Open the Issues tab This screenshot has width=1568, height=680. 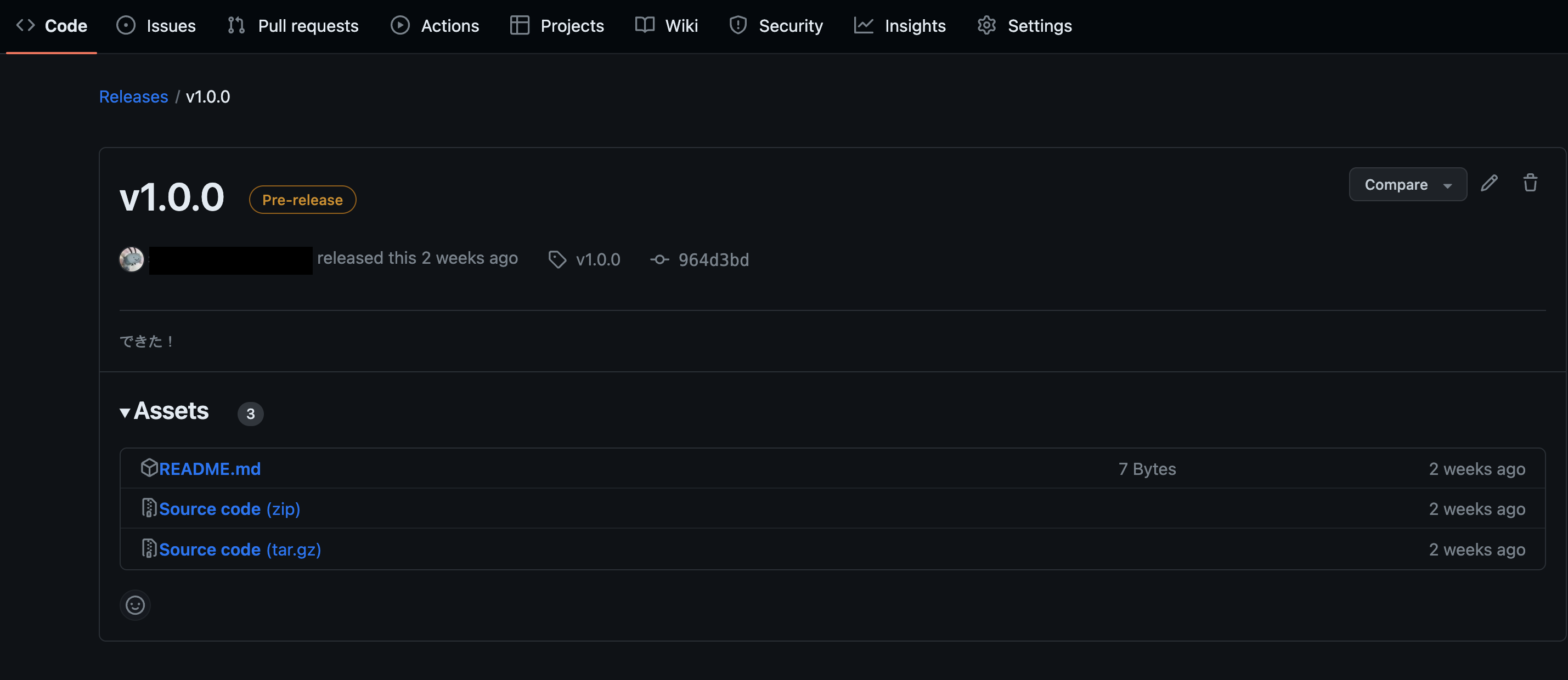[156, 26]
